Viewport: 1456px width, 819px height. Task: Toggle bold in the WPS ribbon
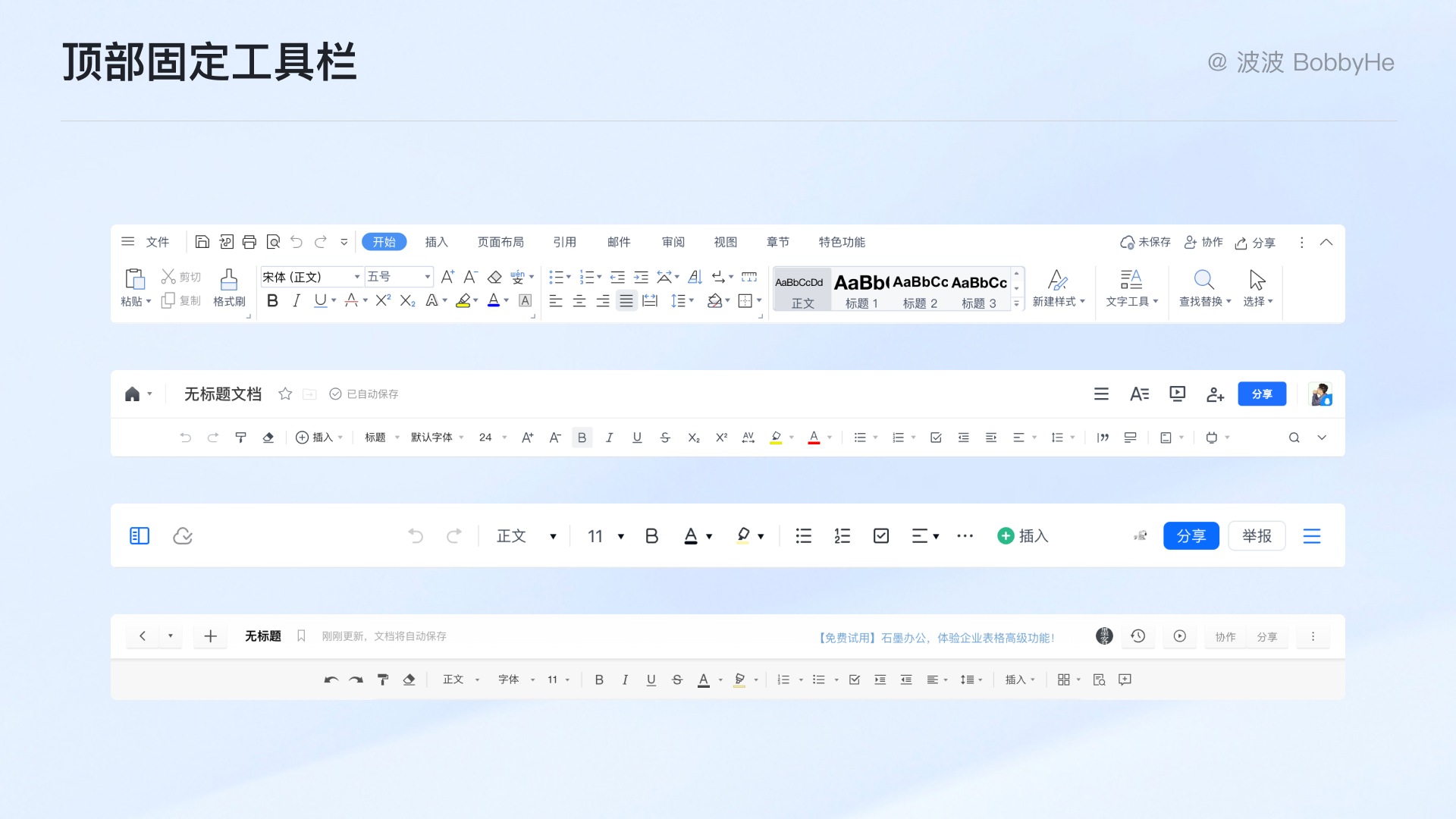coord(272,301)
